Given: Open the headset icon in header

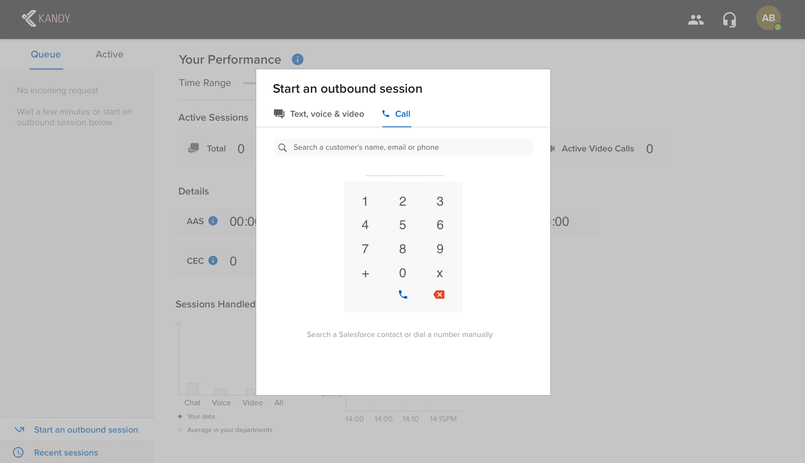Looking at the screenshot, I should (x=729, y=20).
